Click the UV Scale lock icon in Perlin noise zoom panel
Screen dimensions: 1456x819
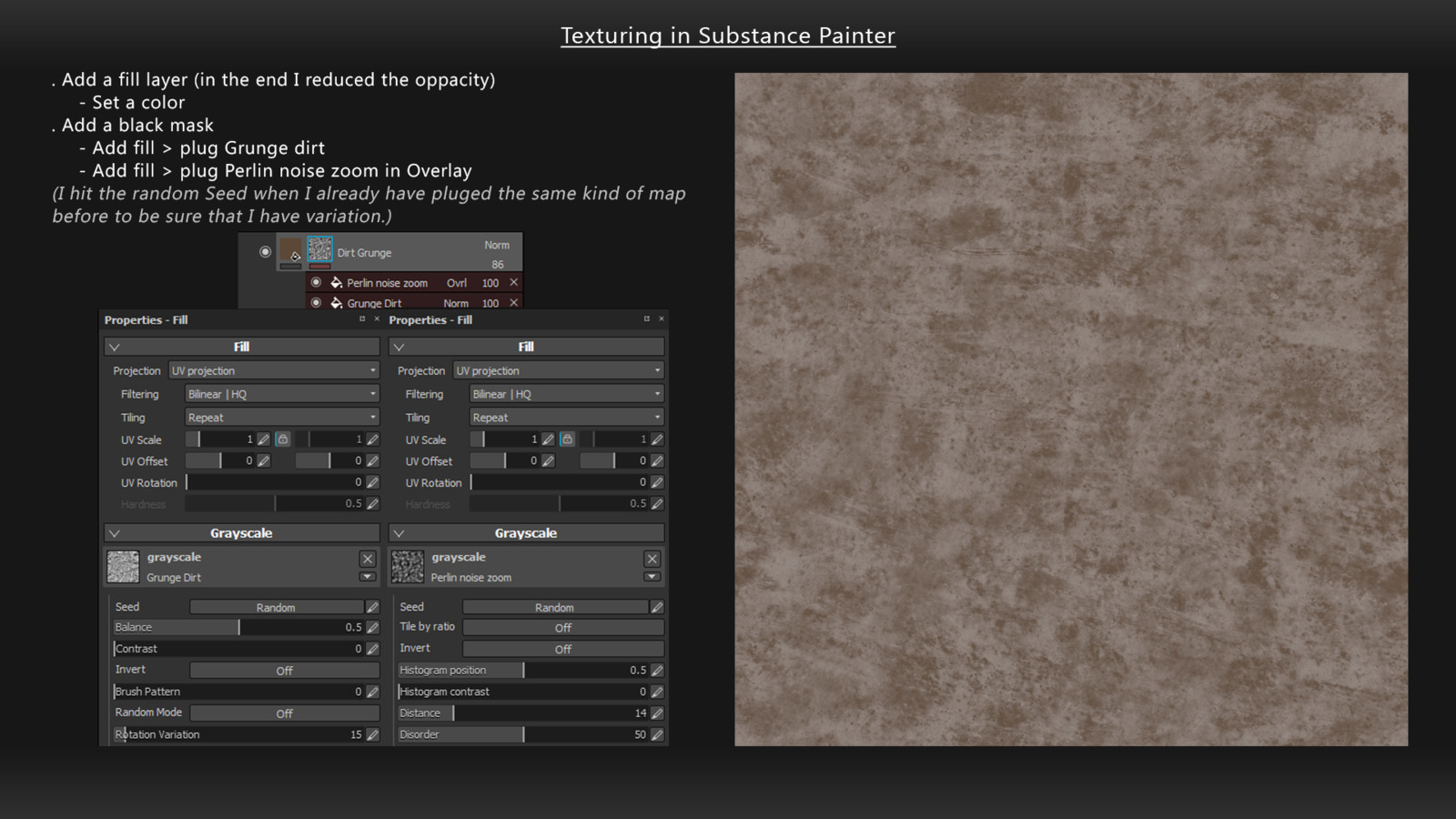coord(567,440)
